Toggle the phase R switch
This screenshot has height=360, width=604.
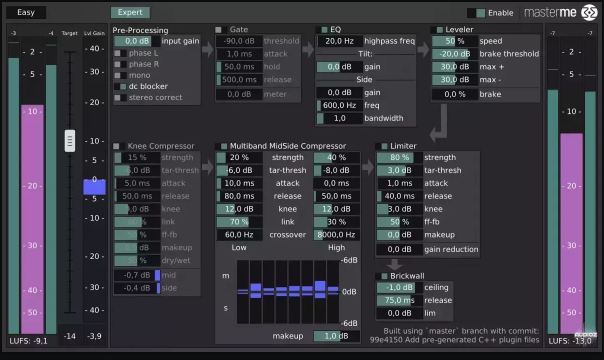(120, 64)
